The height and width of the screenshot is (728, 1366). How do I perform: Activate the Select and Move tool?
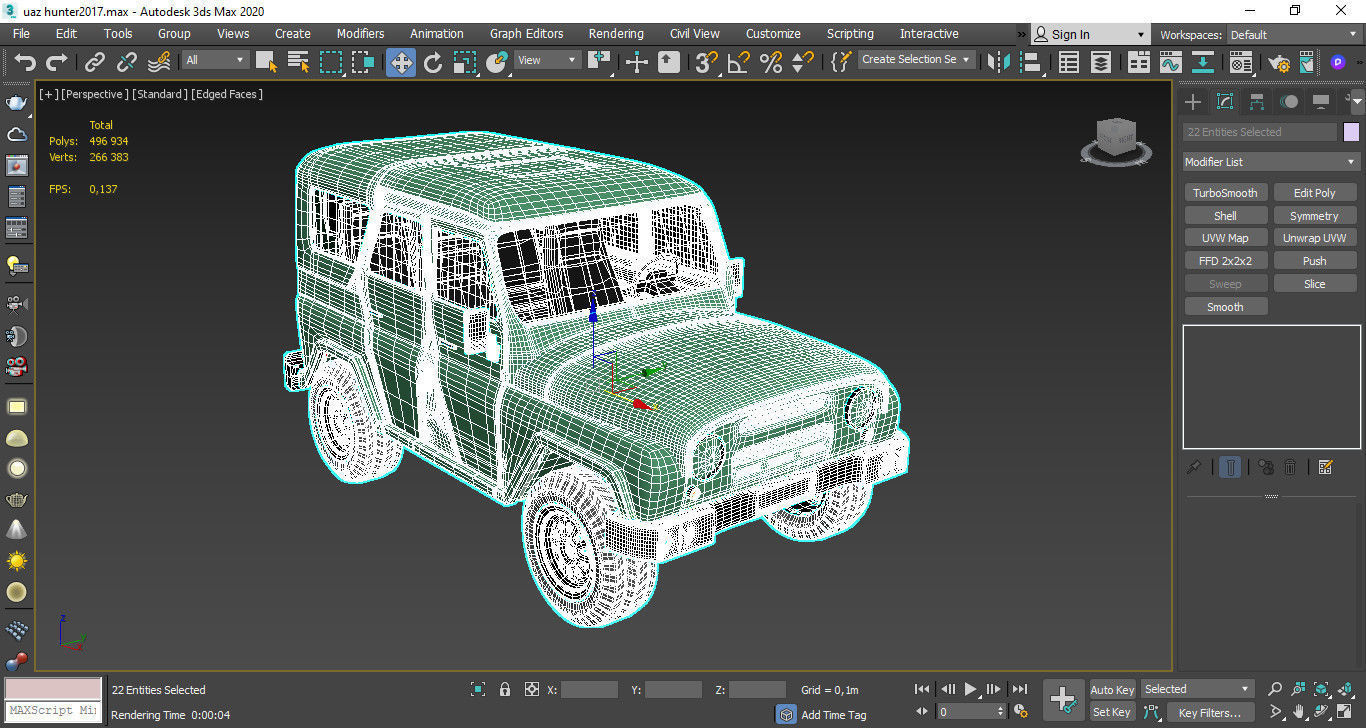(x=401, y=62)
